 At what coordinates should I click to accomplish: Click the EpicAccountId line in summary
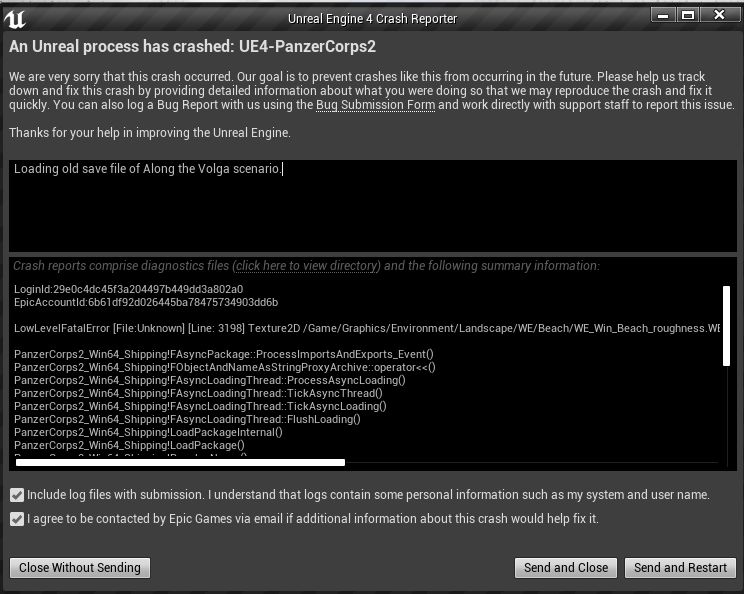coord(146,303)
